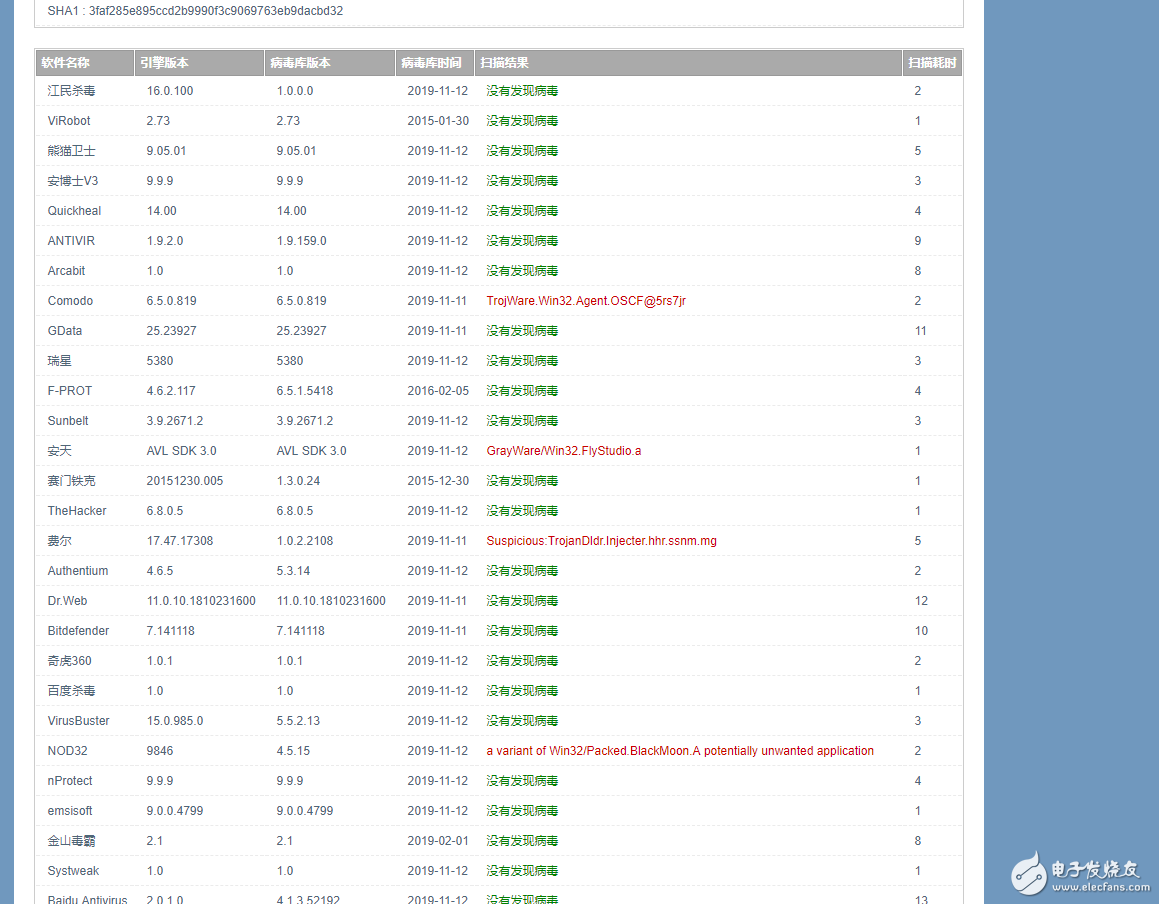The width and height of the screenshot is (1159, 904).
Task: Click the Sunbelt row name
Action: 68,421
